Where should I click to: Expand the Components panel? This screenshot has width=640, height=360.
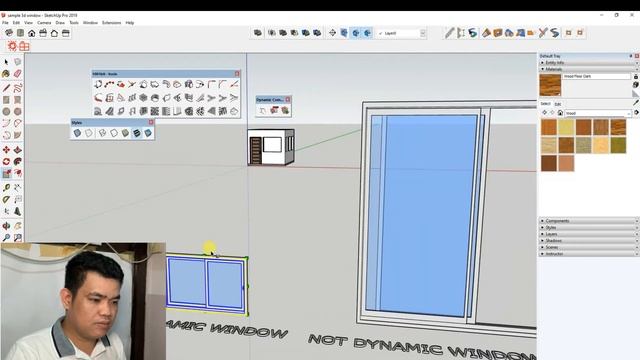tap(588, 221)
